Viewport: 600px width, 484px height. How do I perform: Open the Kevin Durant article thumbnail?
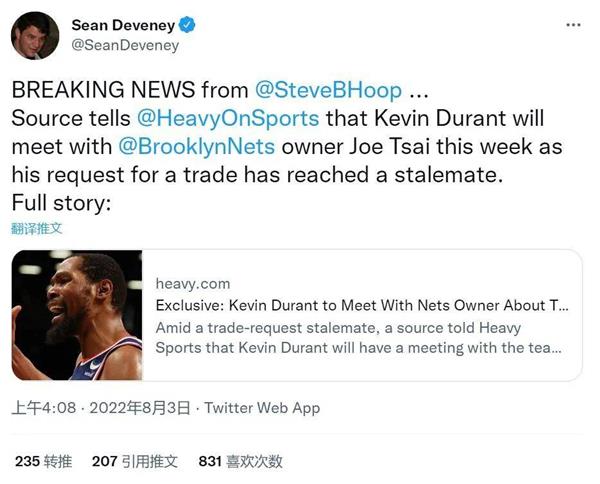[x=77, y=315]
